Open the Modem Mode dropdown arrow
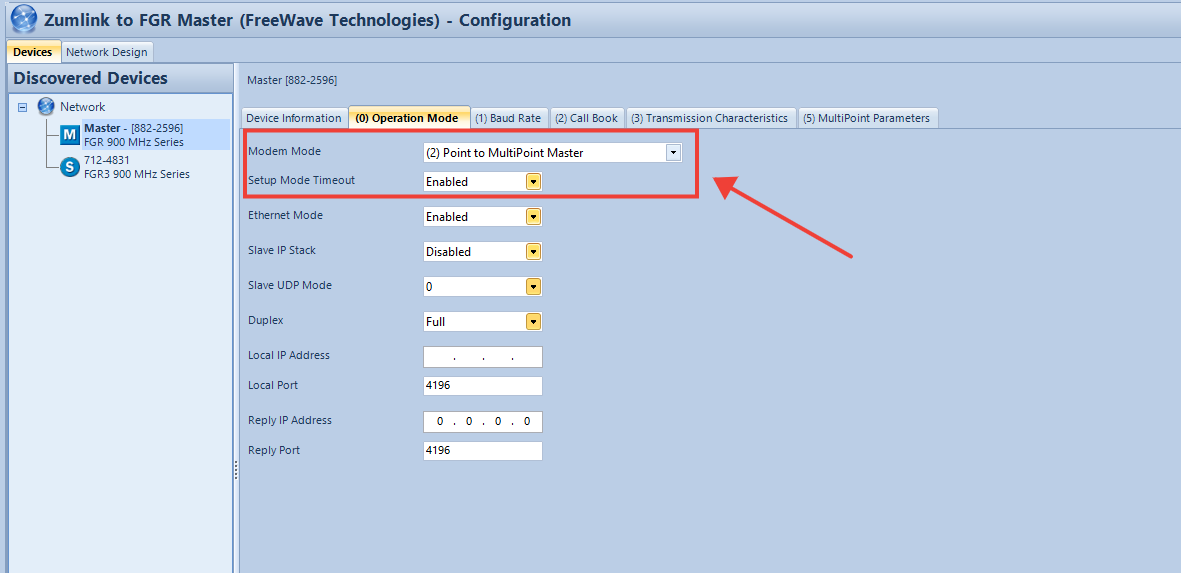This screenshot has height=573, width=1181. coord(673,153)
